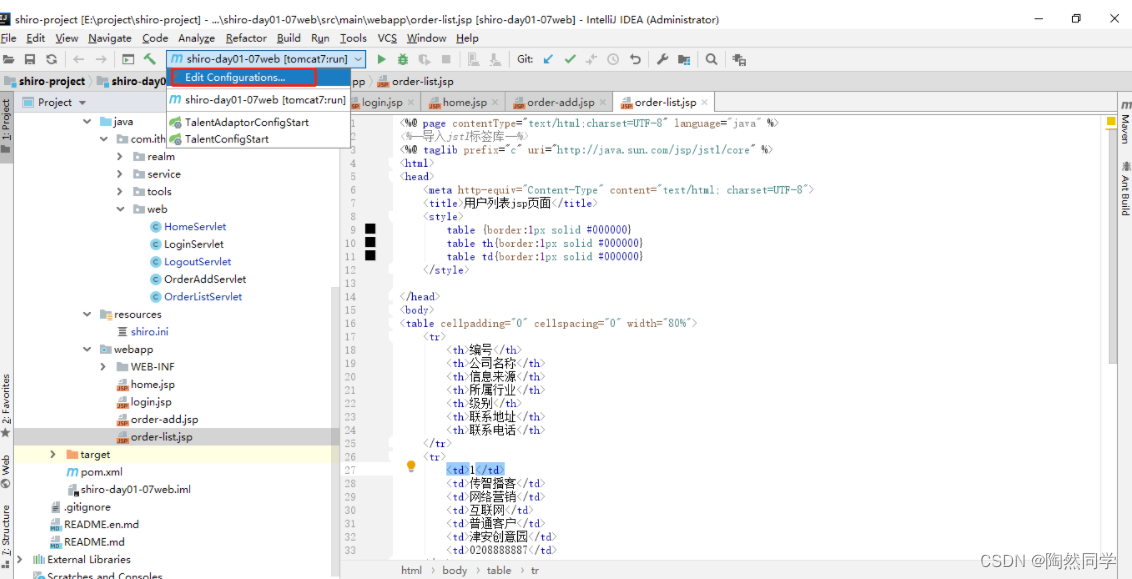Close the order-add.jsp tab
This screenshot has width=1132, height=579.
[x=601, y=103]
